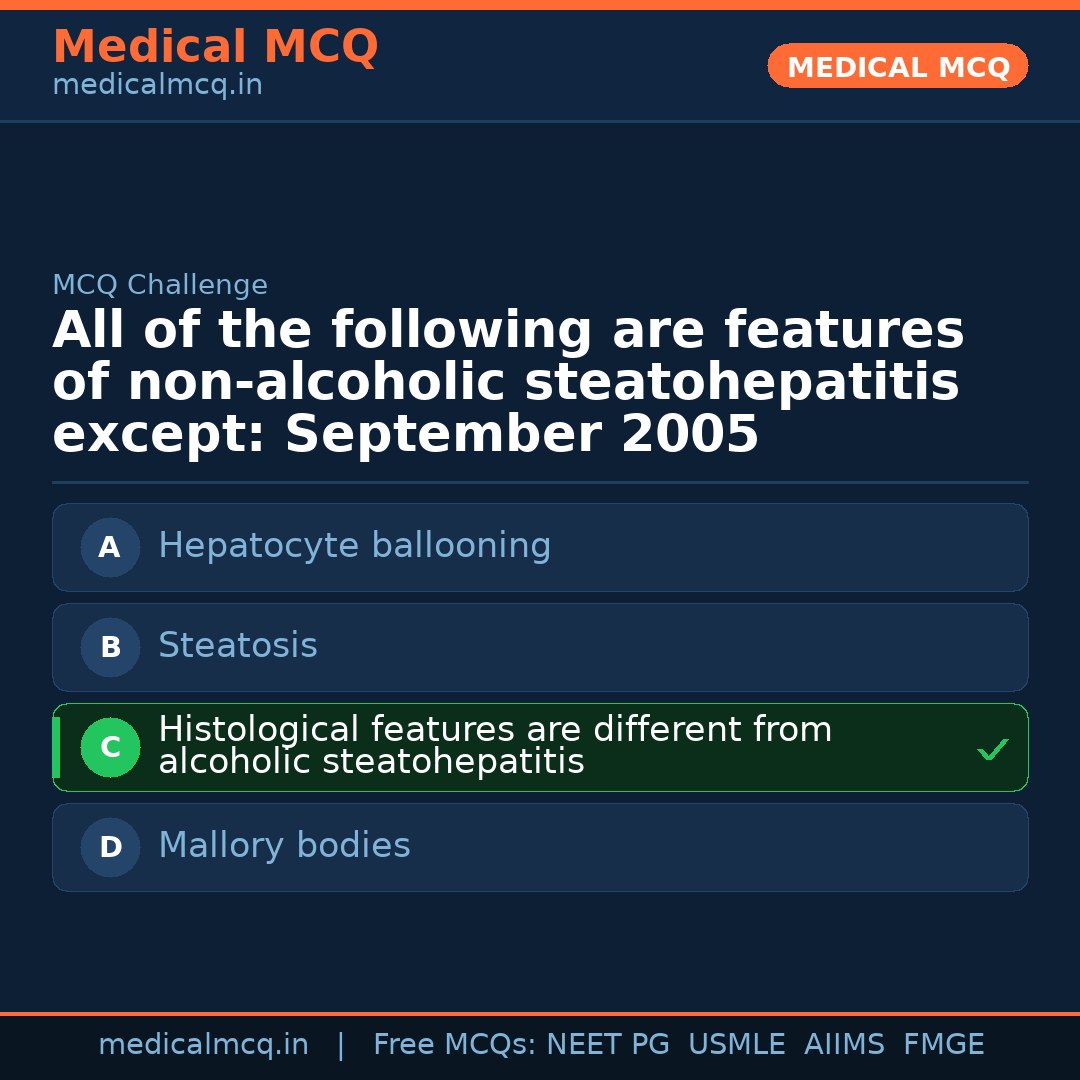Image resolution: width=1080 pixels, height=1080 pixels.
Task: Click "Free MCQs:" text in the footer
Action: point(454,1045)
